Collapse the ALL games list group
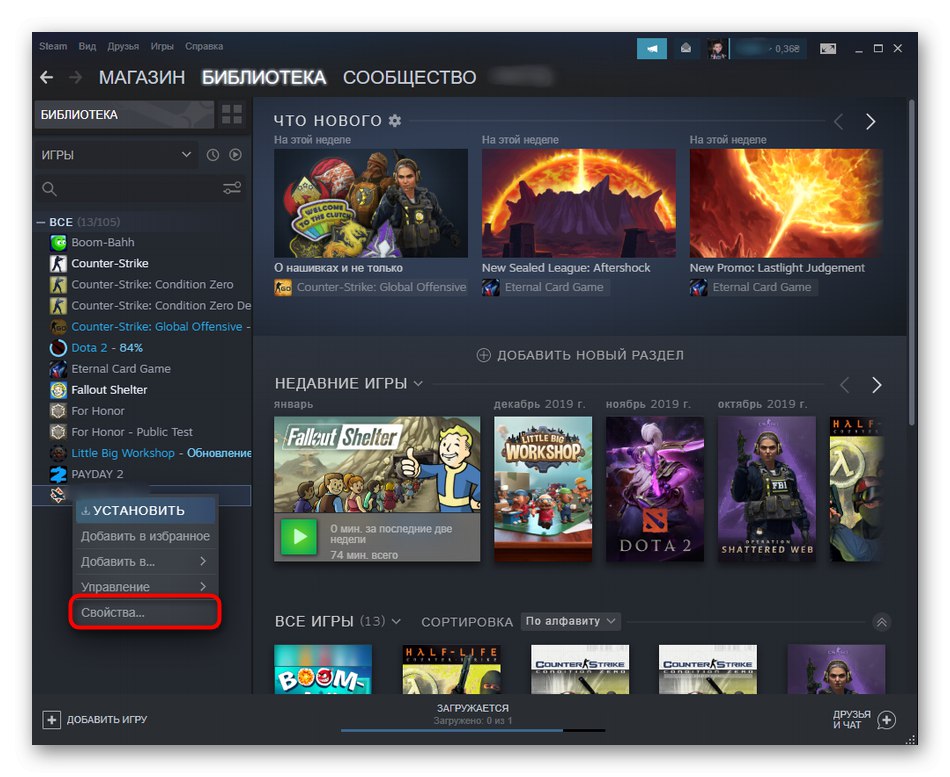 pyautogui.click(x=41, y=222)
